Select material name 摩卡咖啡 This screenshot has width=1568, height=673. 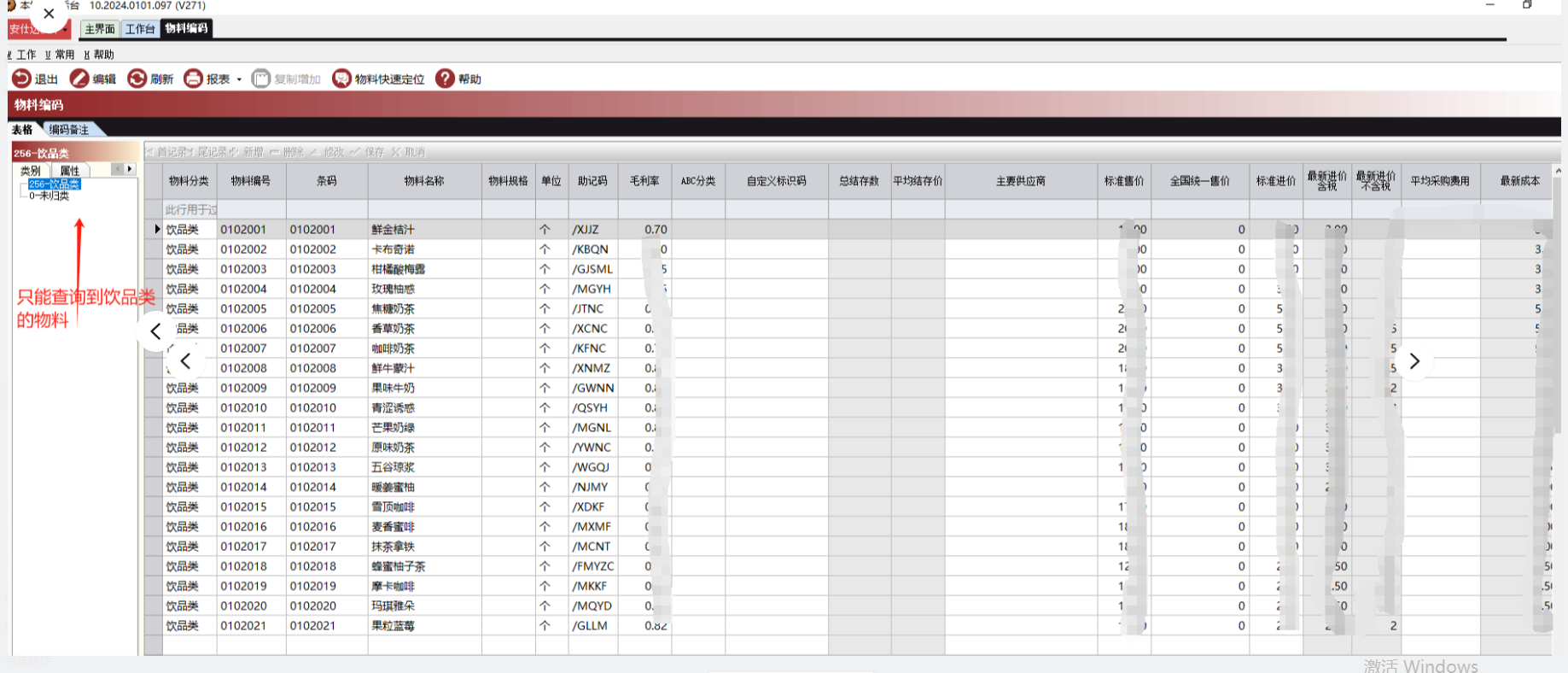pos(393,586)
